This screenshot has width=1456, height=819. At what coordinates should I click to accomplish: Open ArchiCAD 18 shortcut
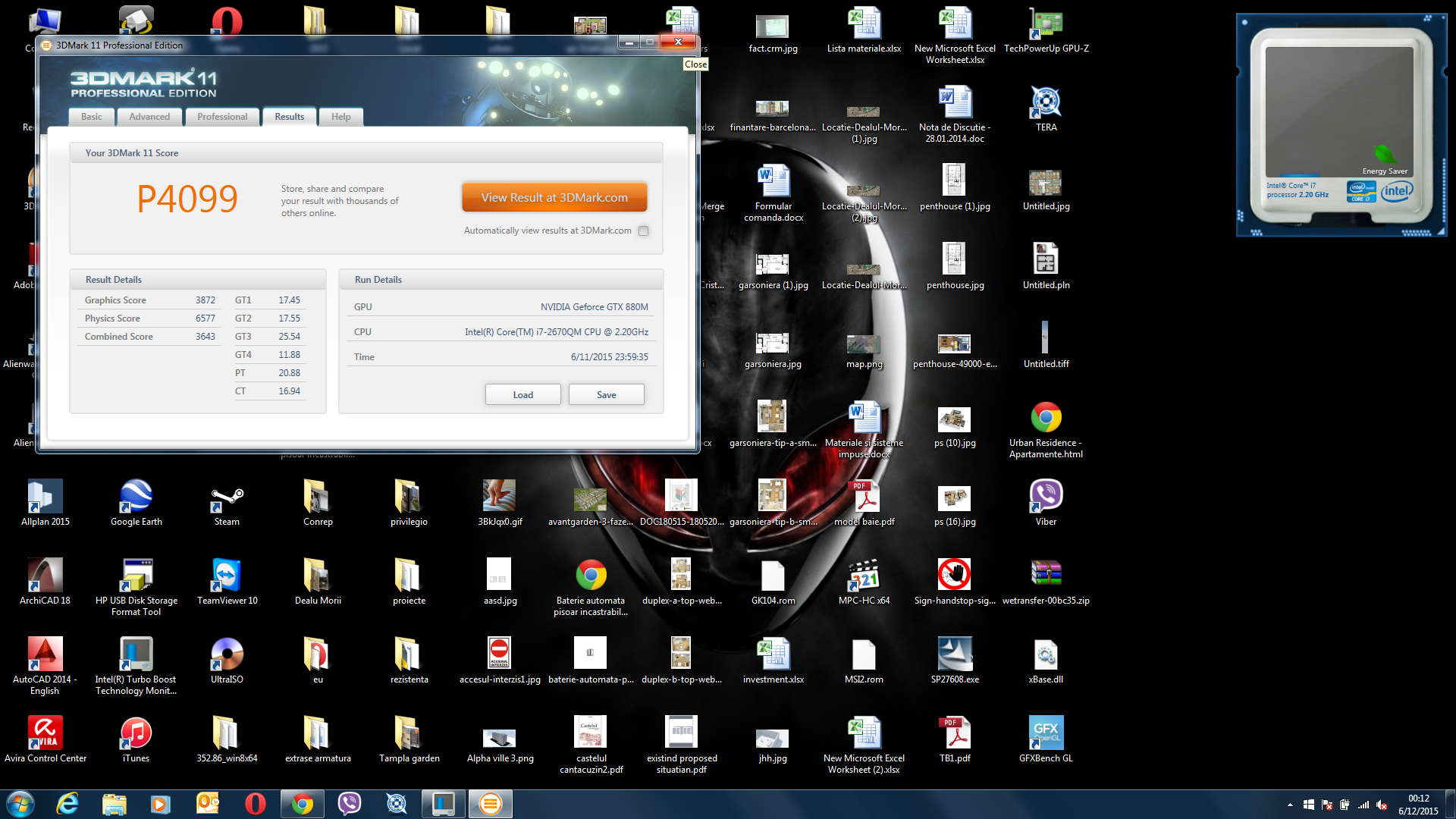(45, 581)
